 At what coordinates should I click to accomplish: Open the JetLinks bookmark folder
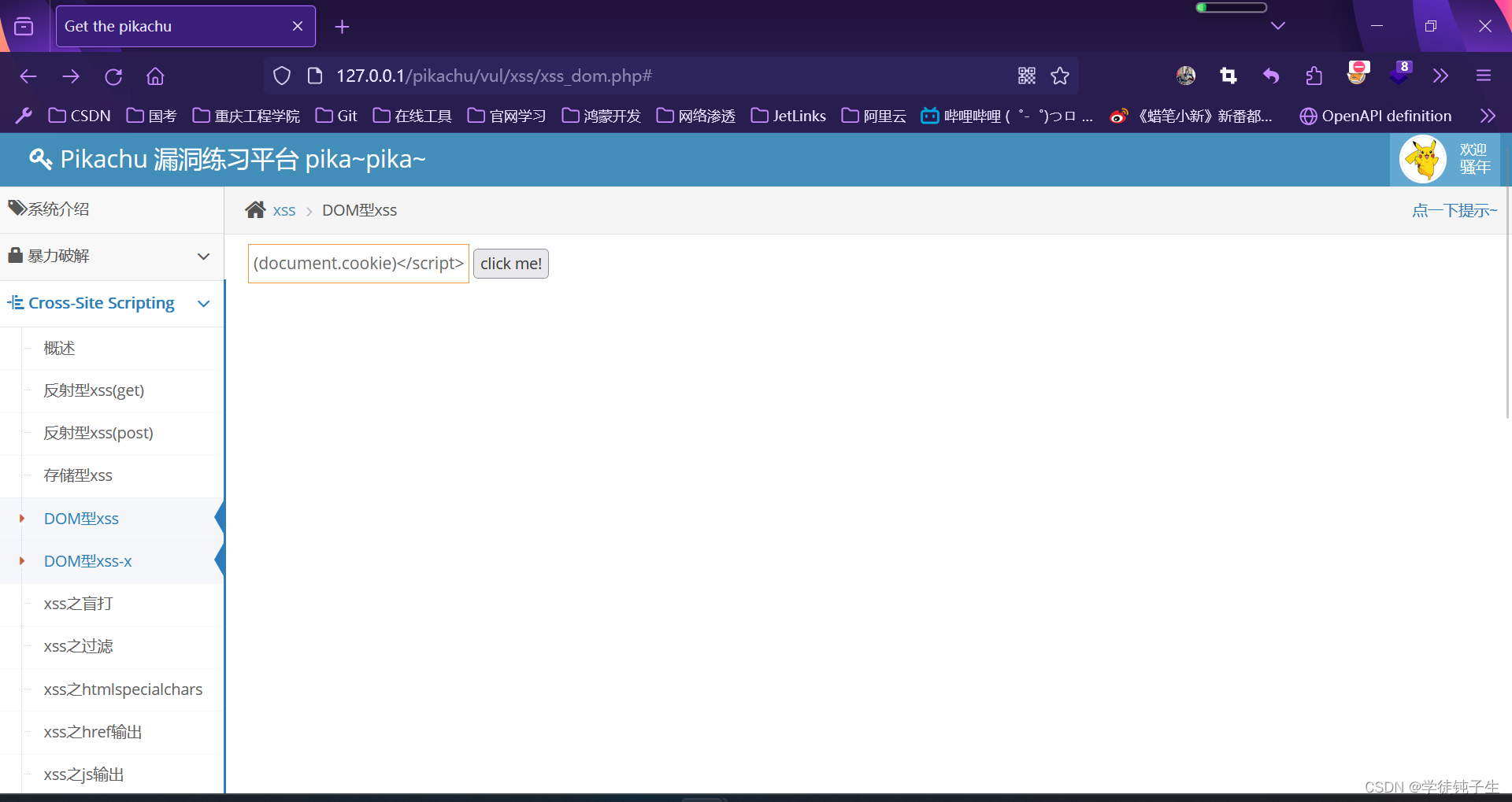coord(788,116)
